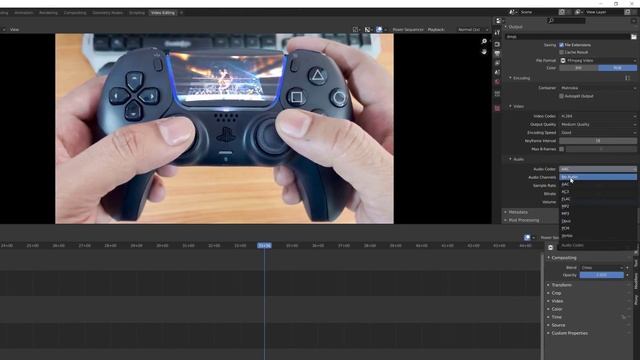This screenshot has height=360, width=640.
Task: Toggle the File Extensions checkbox
Action: (x=562, y=45)
